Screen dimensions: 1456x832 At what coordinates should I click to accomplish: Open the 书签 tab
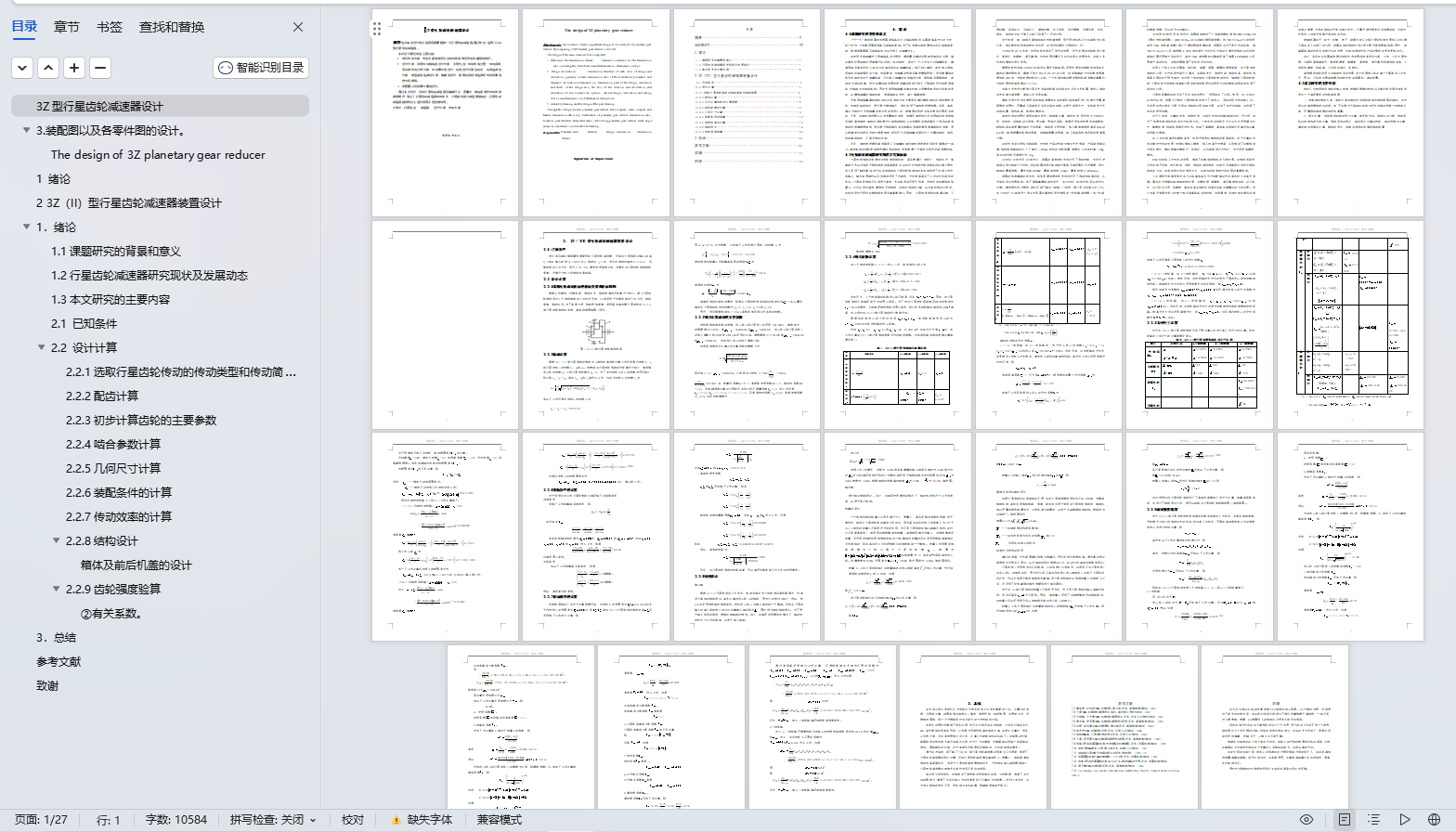110,27
